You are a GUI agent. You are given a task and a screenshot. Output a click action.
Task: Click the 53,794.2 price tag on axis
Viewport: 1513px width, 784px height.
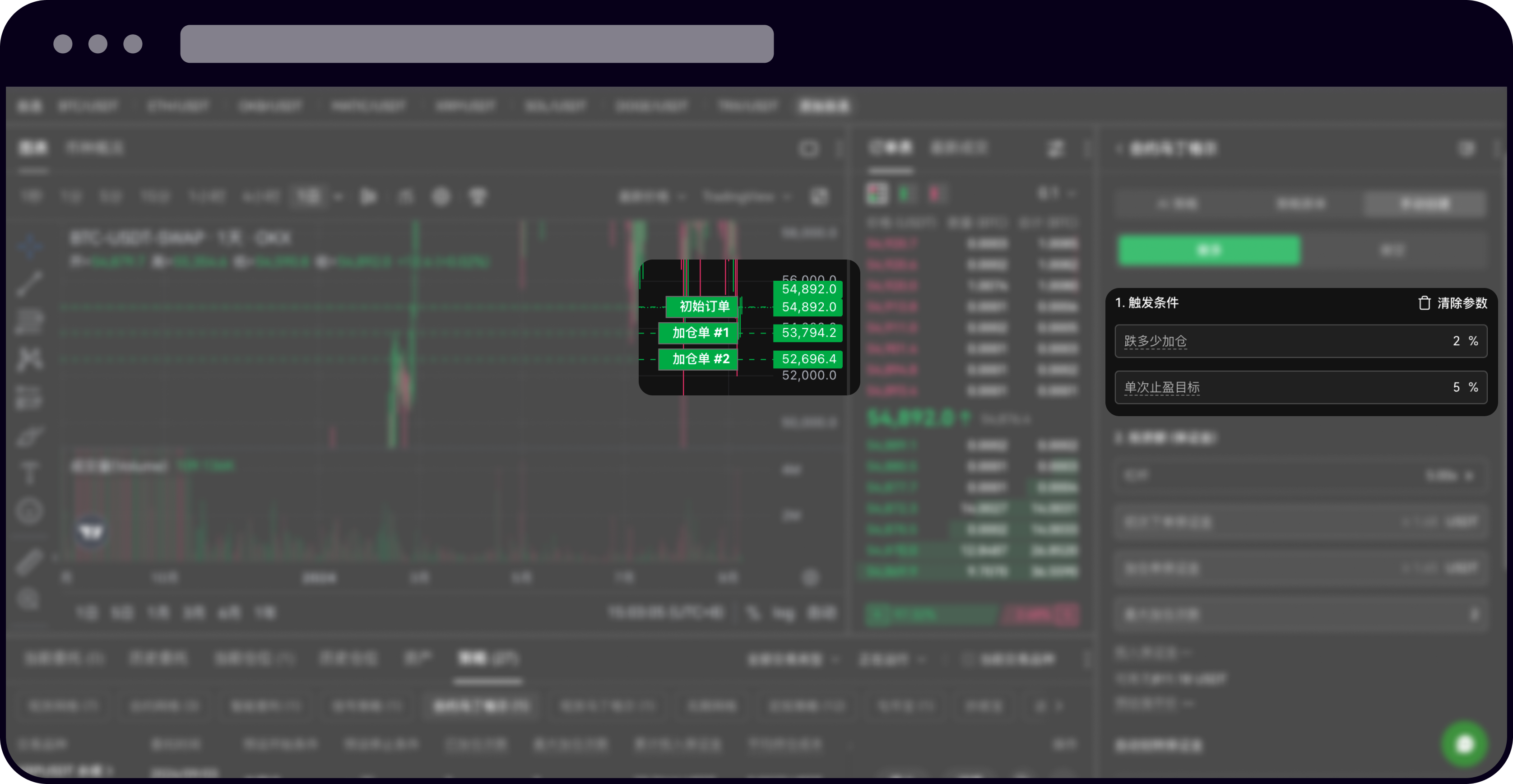pos(808,333)
